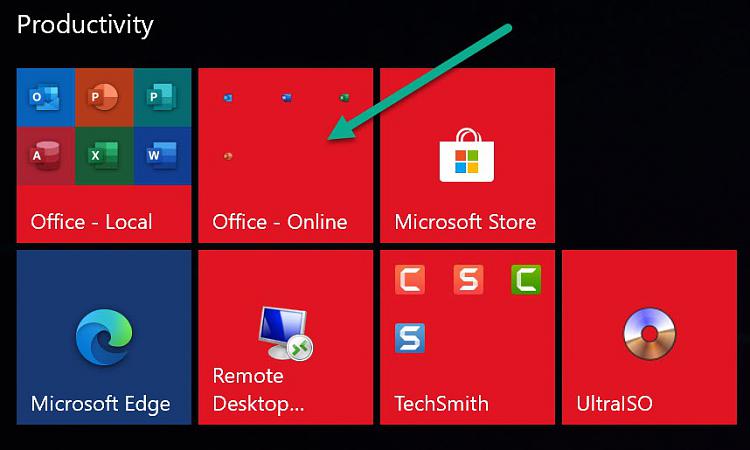Launch the UltraISO tile

click(x=649, y=337)
